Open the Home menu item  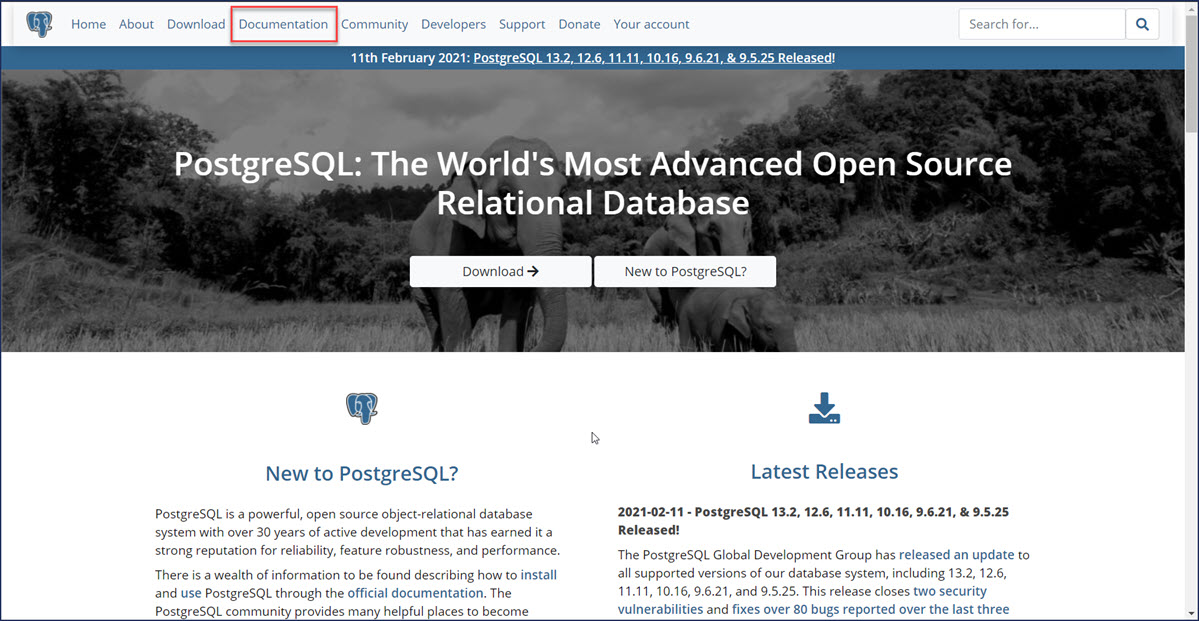pyautogui.click(x=89, y=24)
